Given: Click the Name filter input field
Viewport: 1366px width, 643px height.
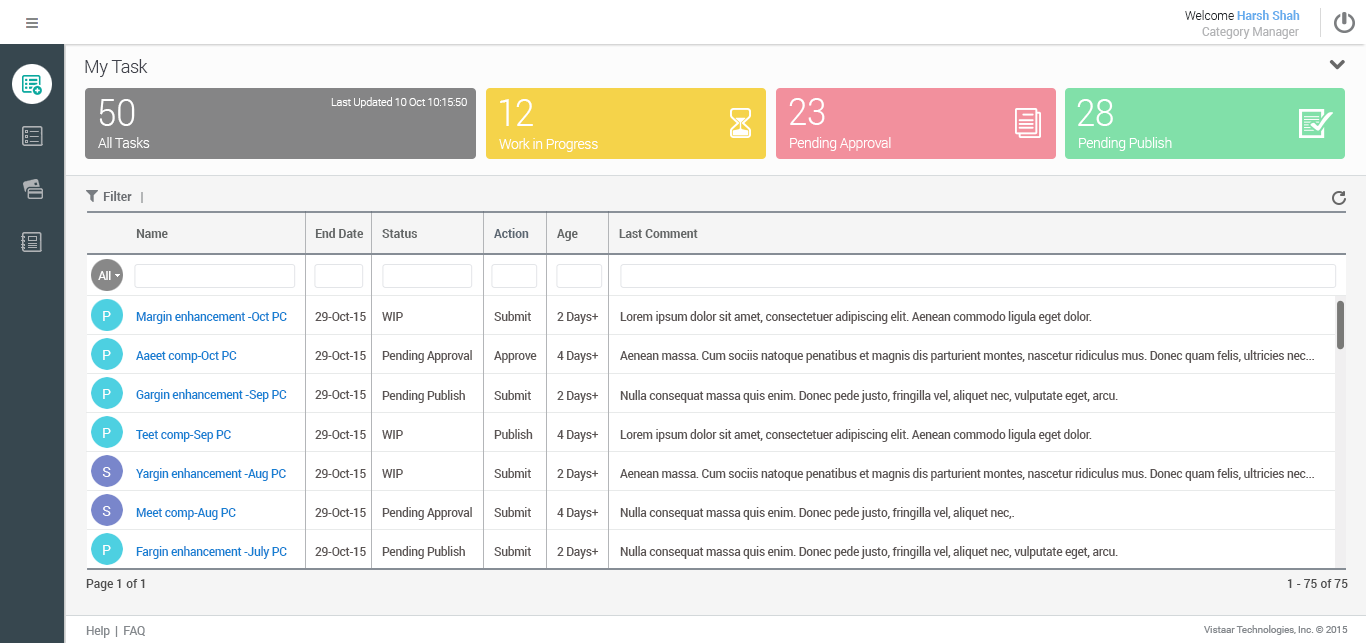Looking at the screenshot, I should [x=215, y=276].
